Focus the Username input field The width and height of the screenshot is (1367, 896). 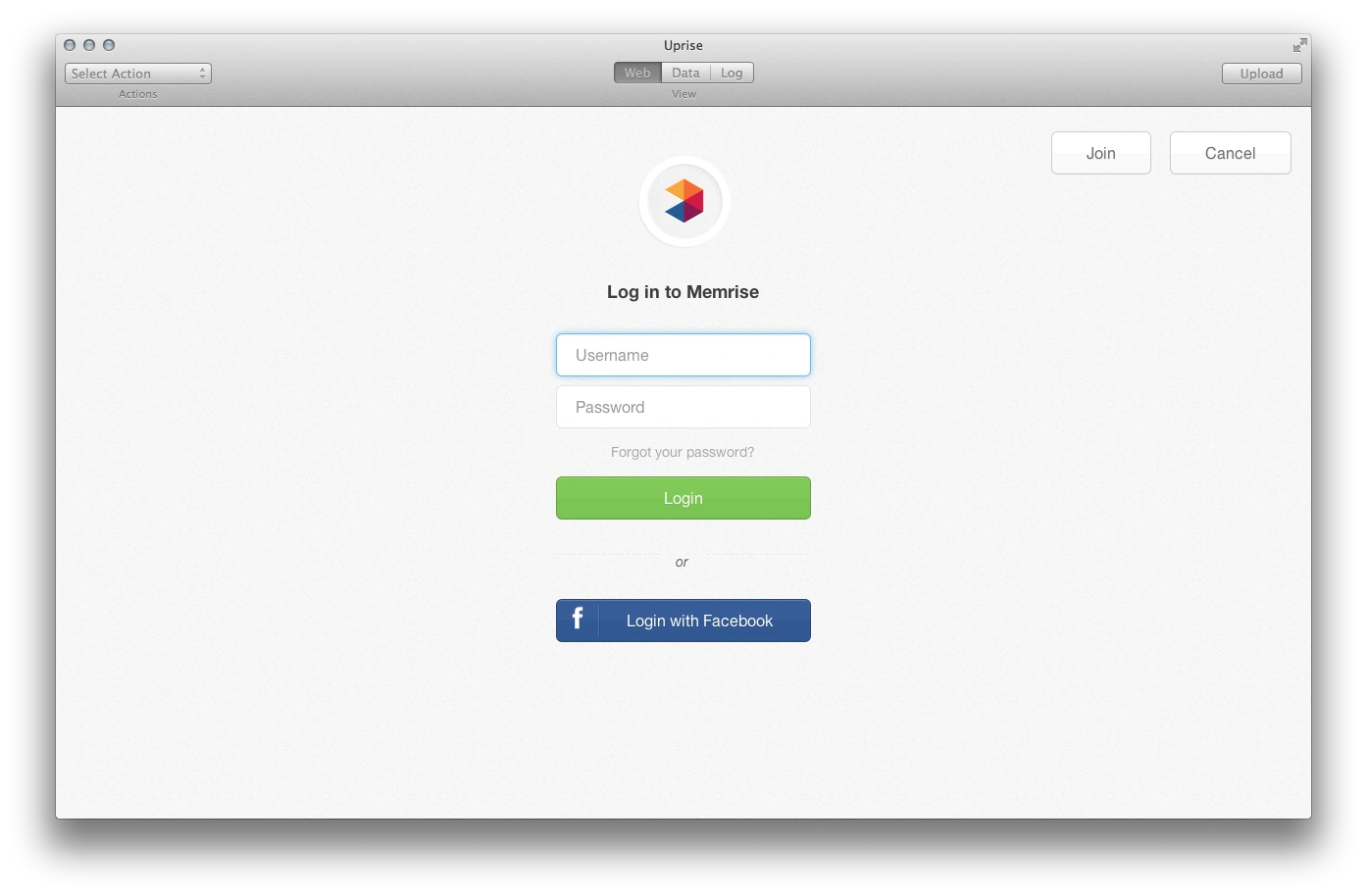(683, 355)
